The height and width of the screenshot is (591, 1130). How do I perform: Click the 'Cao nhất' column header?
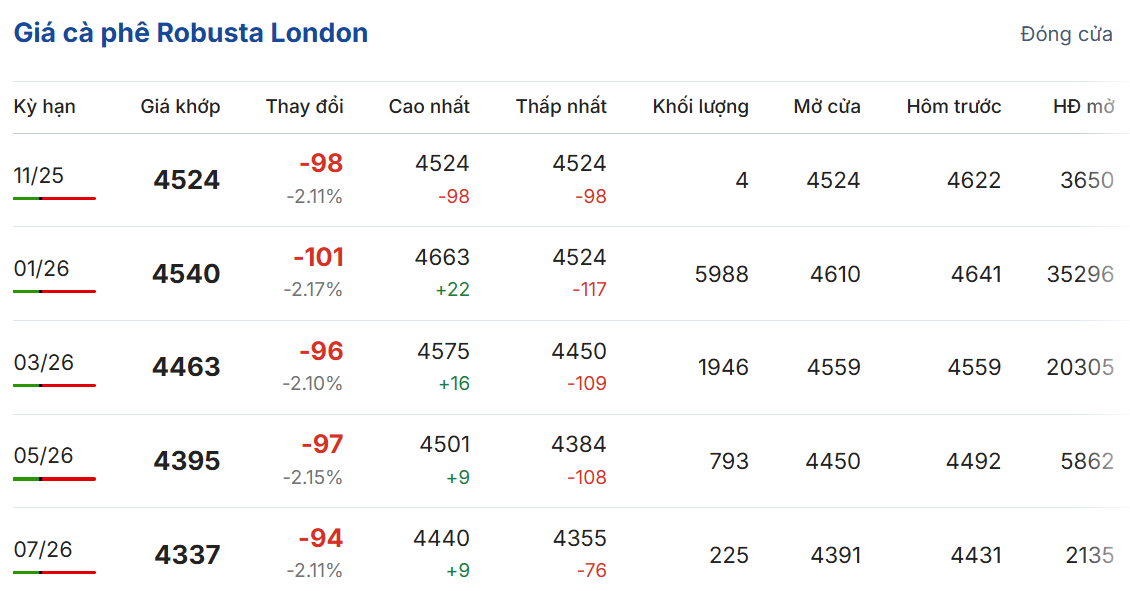[429, 107]
